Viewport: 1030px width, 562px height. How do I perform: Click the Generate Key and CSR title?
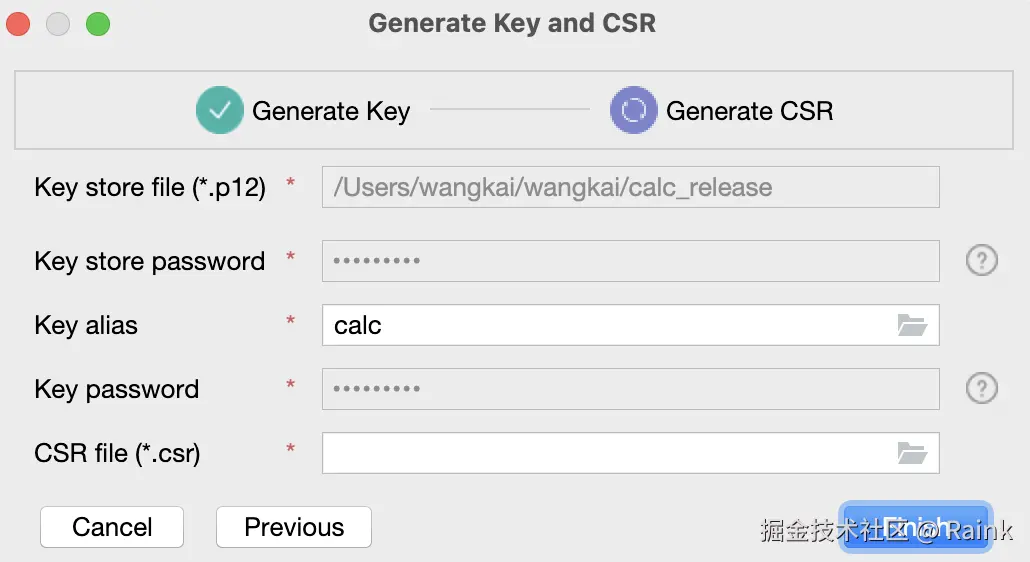click(x=512, y=23)
